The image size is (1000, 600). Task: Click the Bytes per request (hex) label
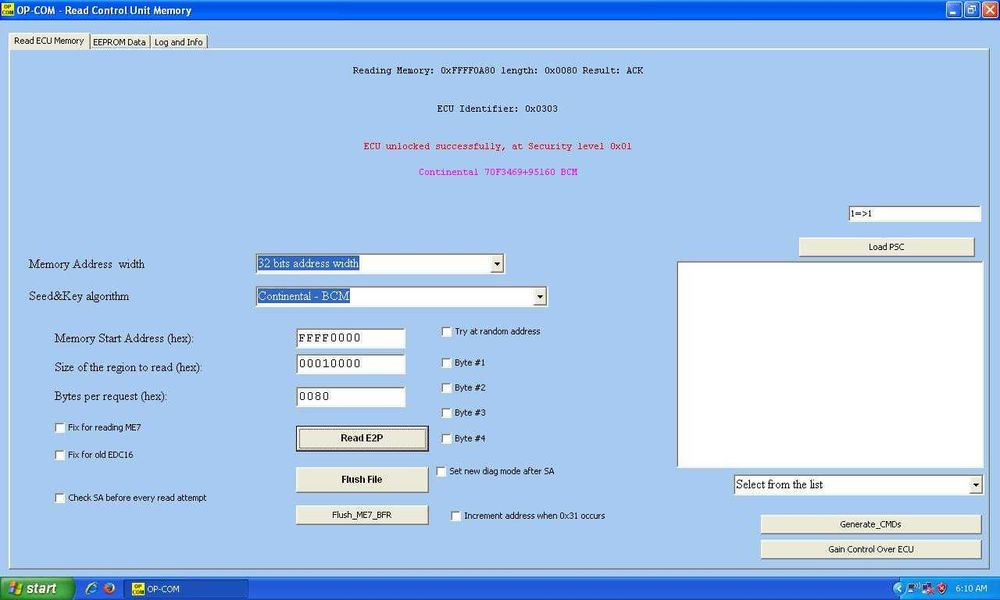(111, 397)
